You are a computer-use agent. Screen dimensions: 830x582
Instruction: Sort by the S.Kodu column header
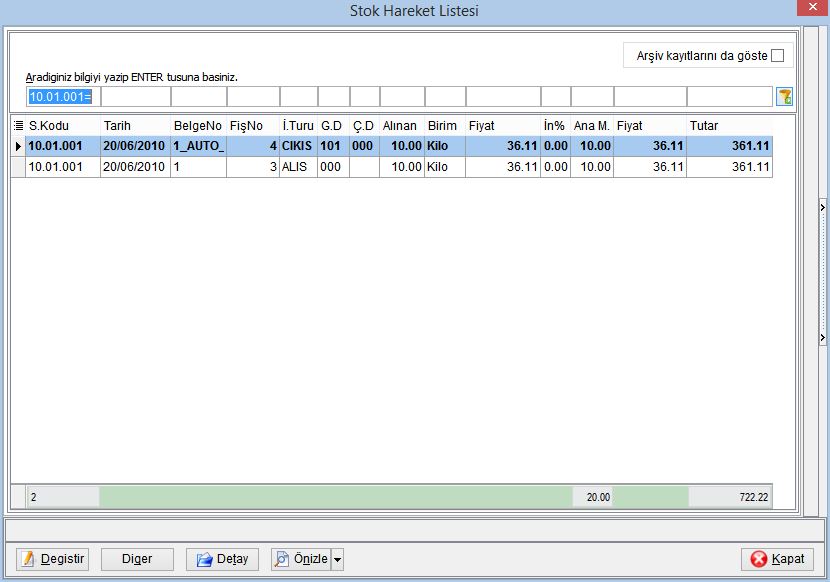(x=63, y=126)
